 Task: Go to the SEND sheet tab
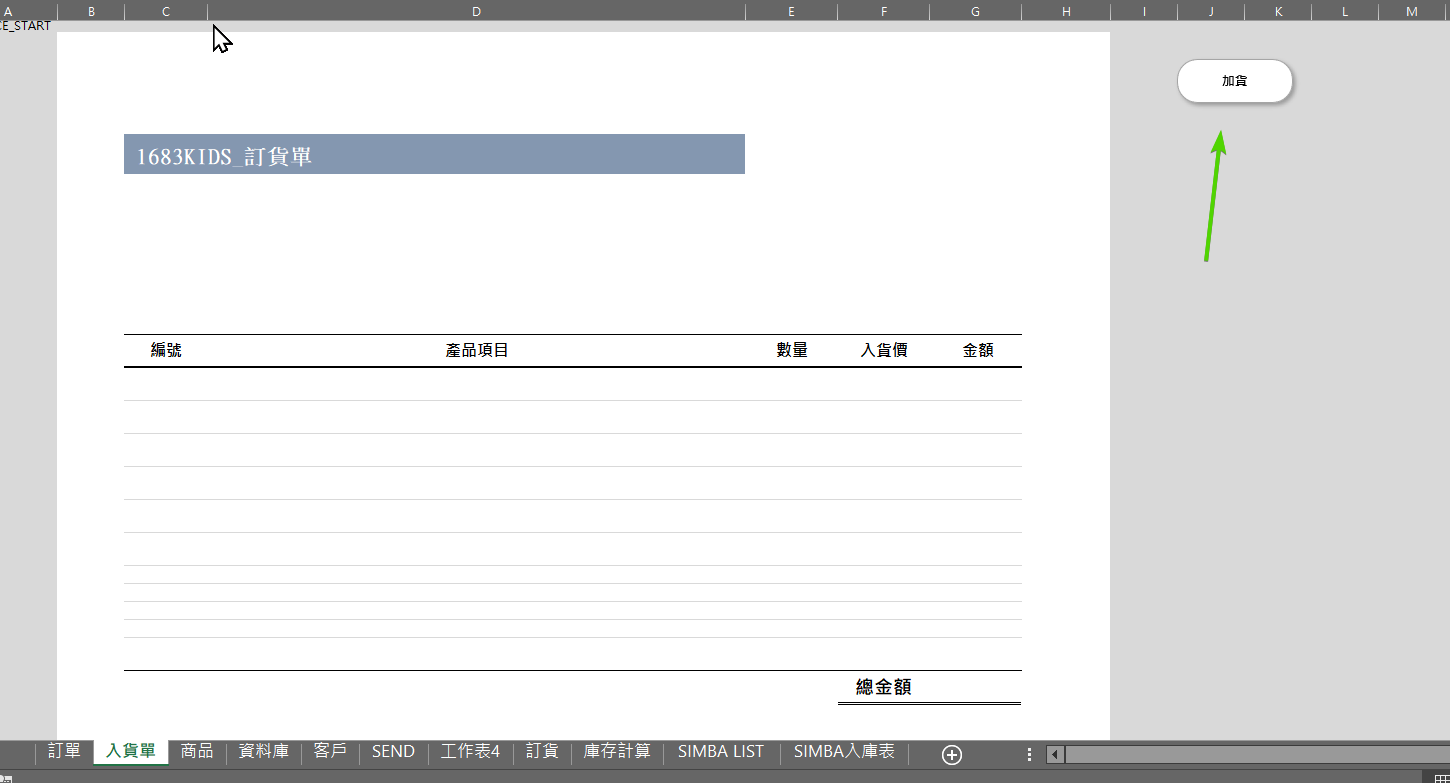coord(393,751)
